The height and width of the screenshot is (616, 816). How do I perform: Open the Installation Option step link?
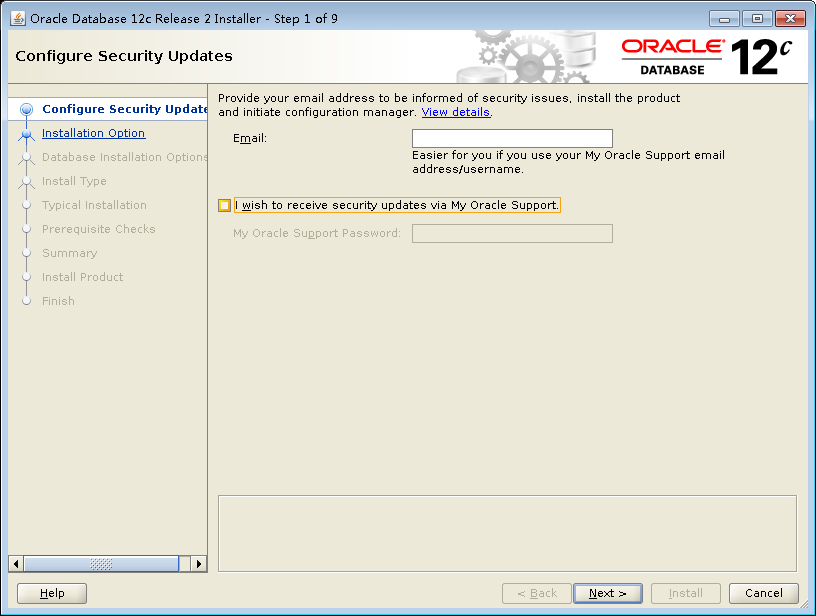coord(94,133)
